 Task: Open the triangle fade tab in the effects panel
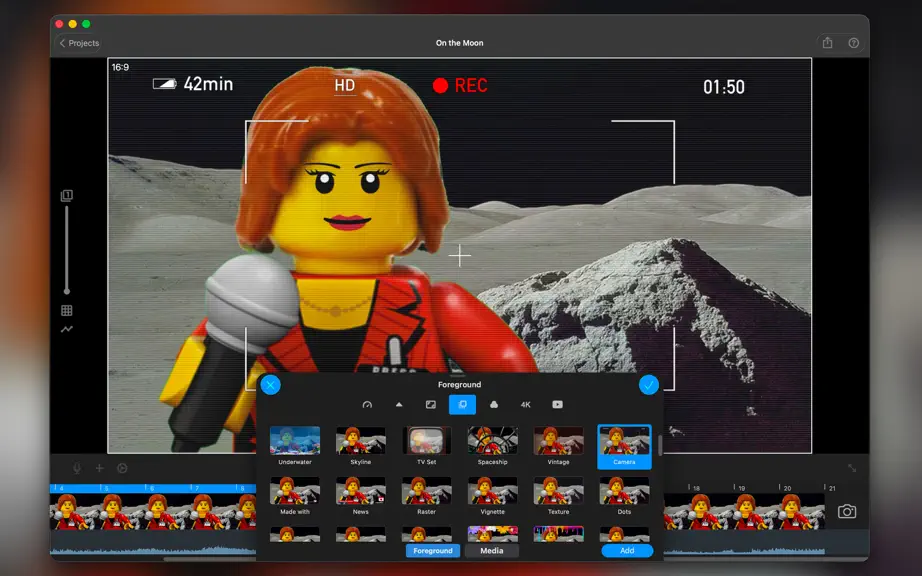coord(399,404)
